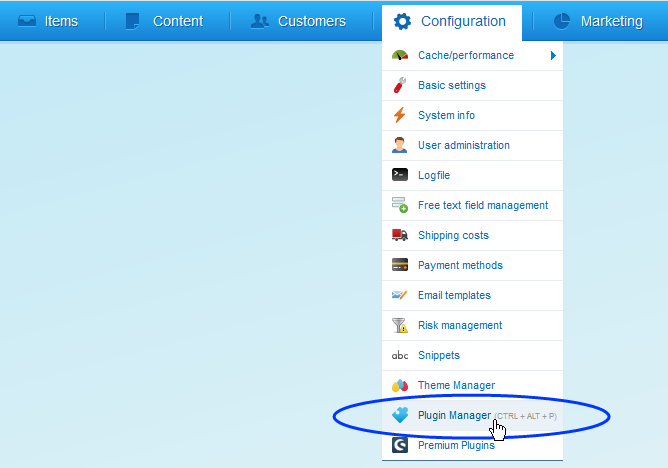Click the User administration person icon
Image resolution: width=668 pixels, height=468 pixels.
400,145
